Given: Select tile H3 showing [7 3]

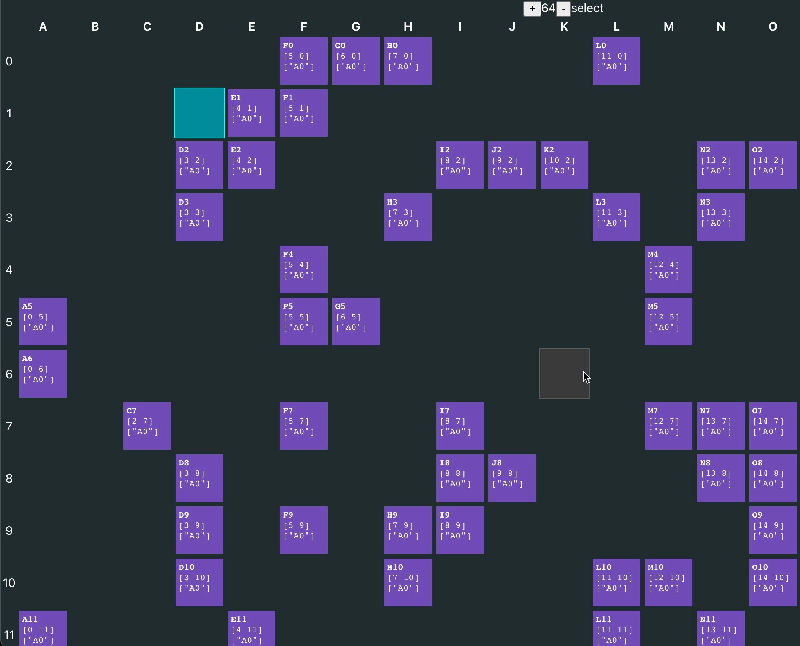Looking at the screenshot, I should pos(407,217).
